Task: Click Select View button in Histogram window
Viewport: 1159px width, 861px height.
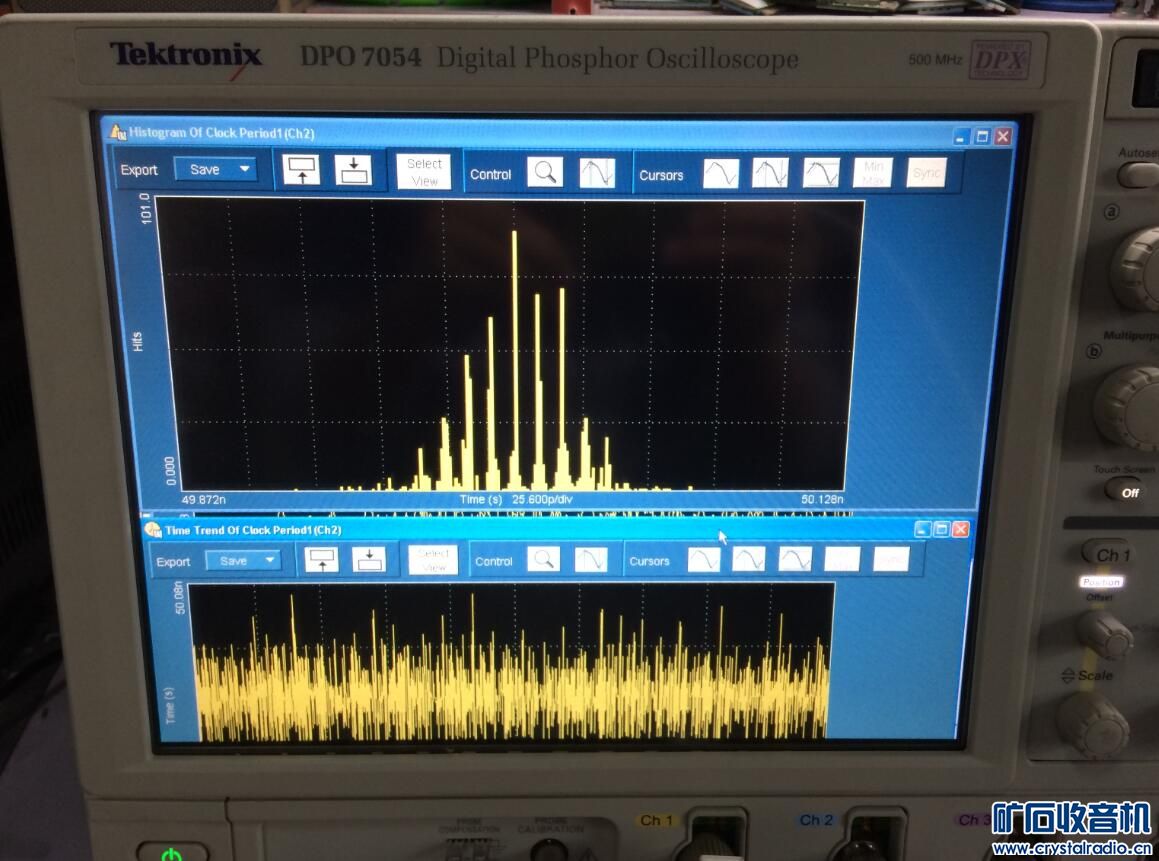Action: pyautogui.click(x=424, y=171)
